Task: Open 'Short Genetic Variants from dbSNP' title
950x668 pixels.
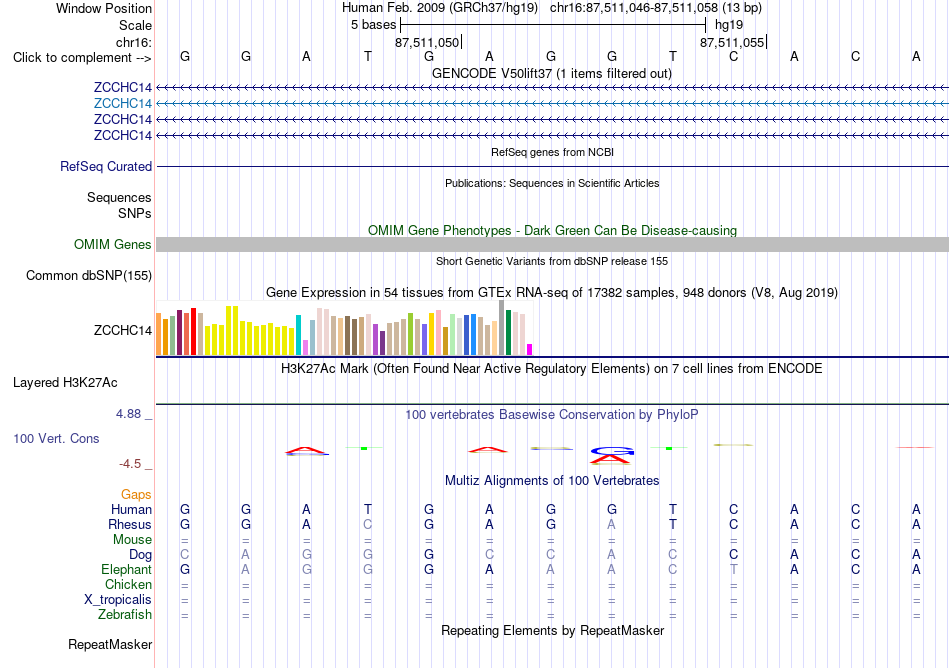Action: pos(552,262)
